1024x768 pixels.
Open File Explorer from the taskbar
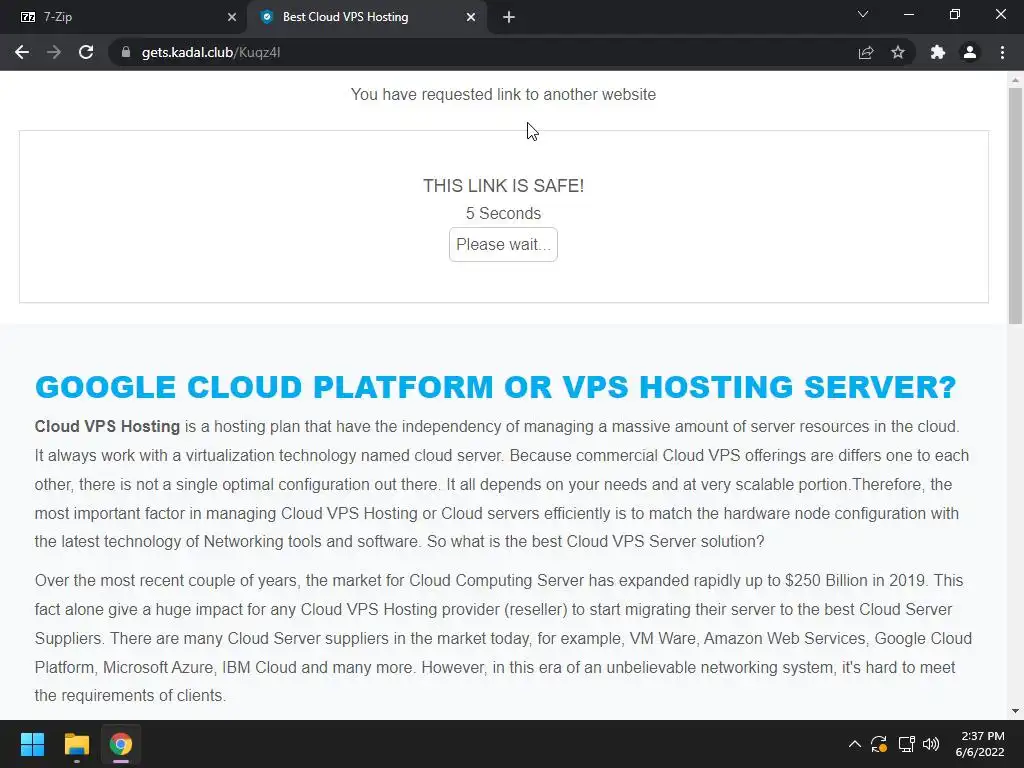click(x=76, y=744)
